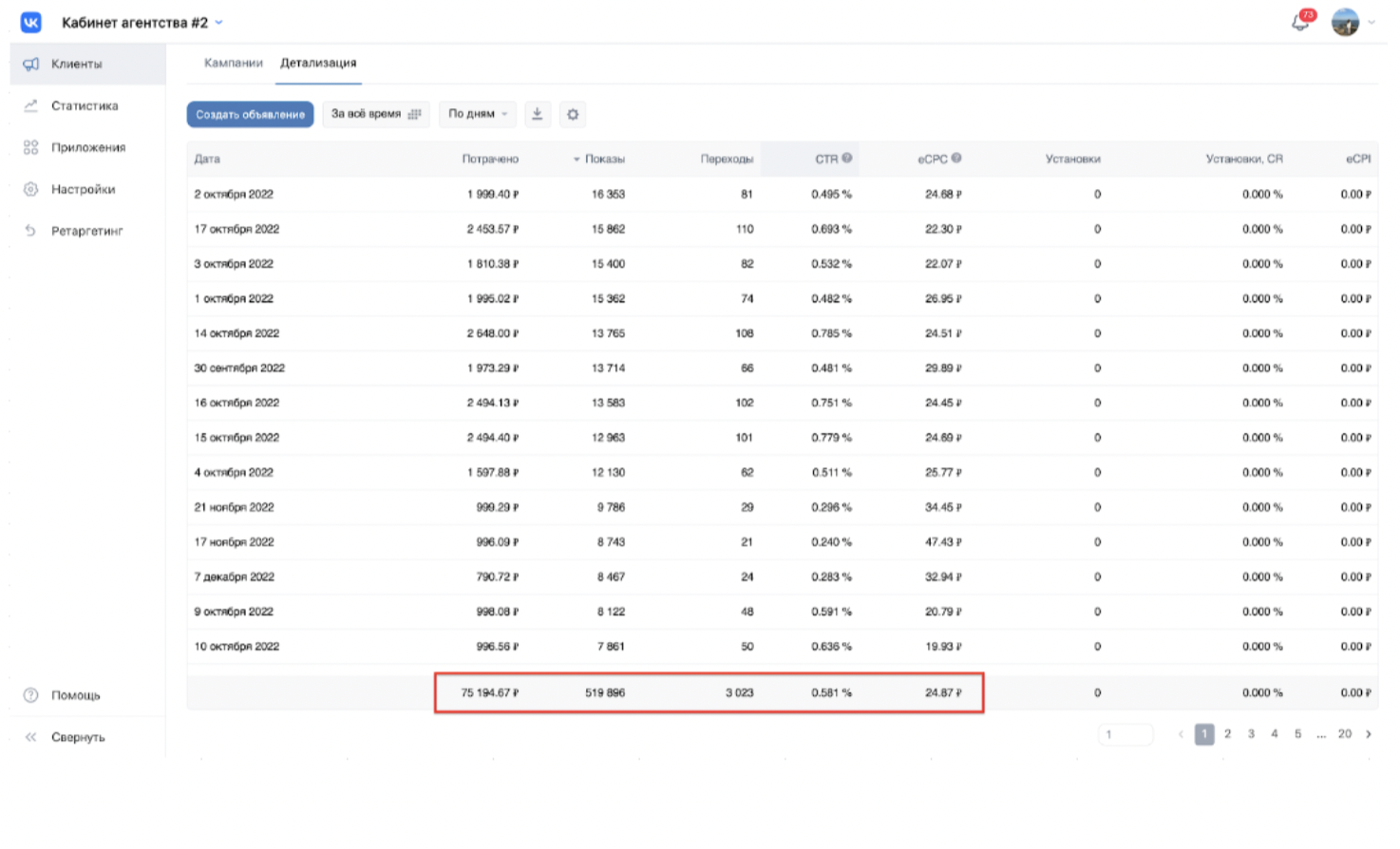Click the page number input field

coord(1126,734)
